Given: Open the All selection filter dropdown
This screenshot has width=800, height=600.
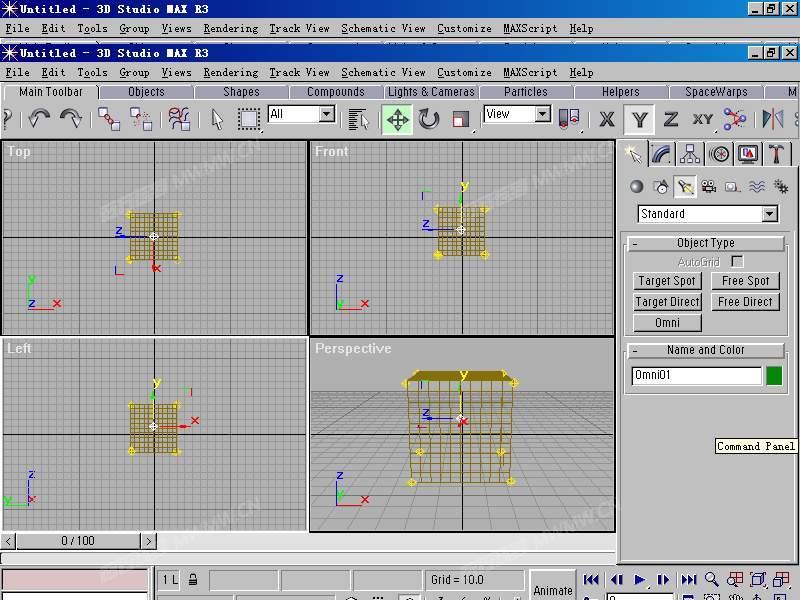Looking at the screenshot, I should tap(327, 114).
